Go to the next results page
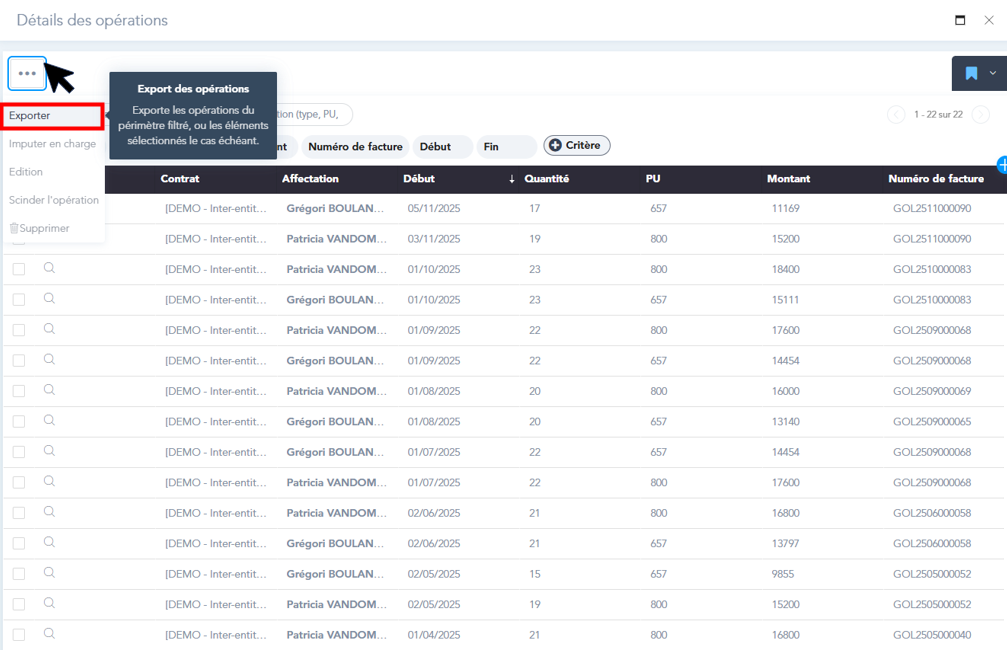 981,115
